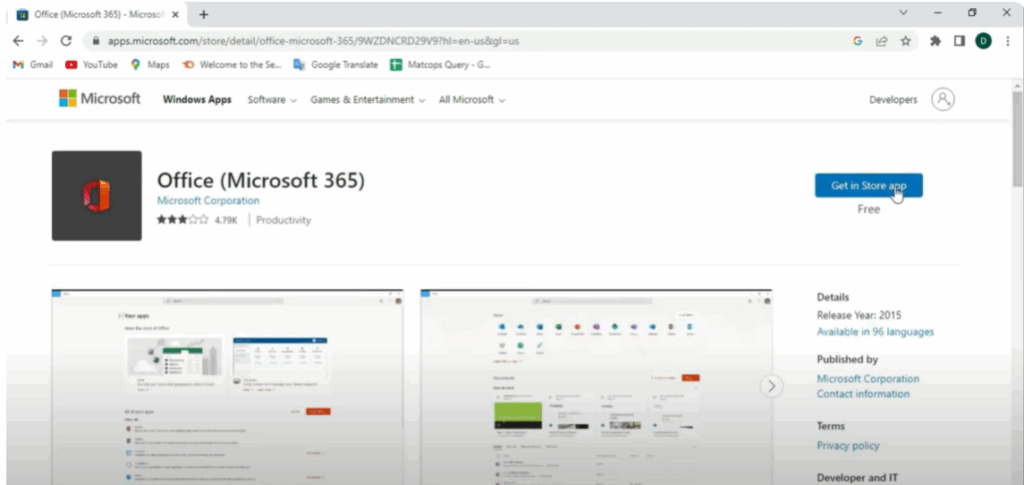Go back to previous page
The height and width of the screenshot is (485, 1024).
click(18, 40)
